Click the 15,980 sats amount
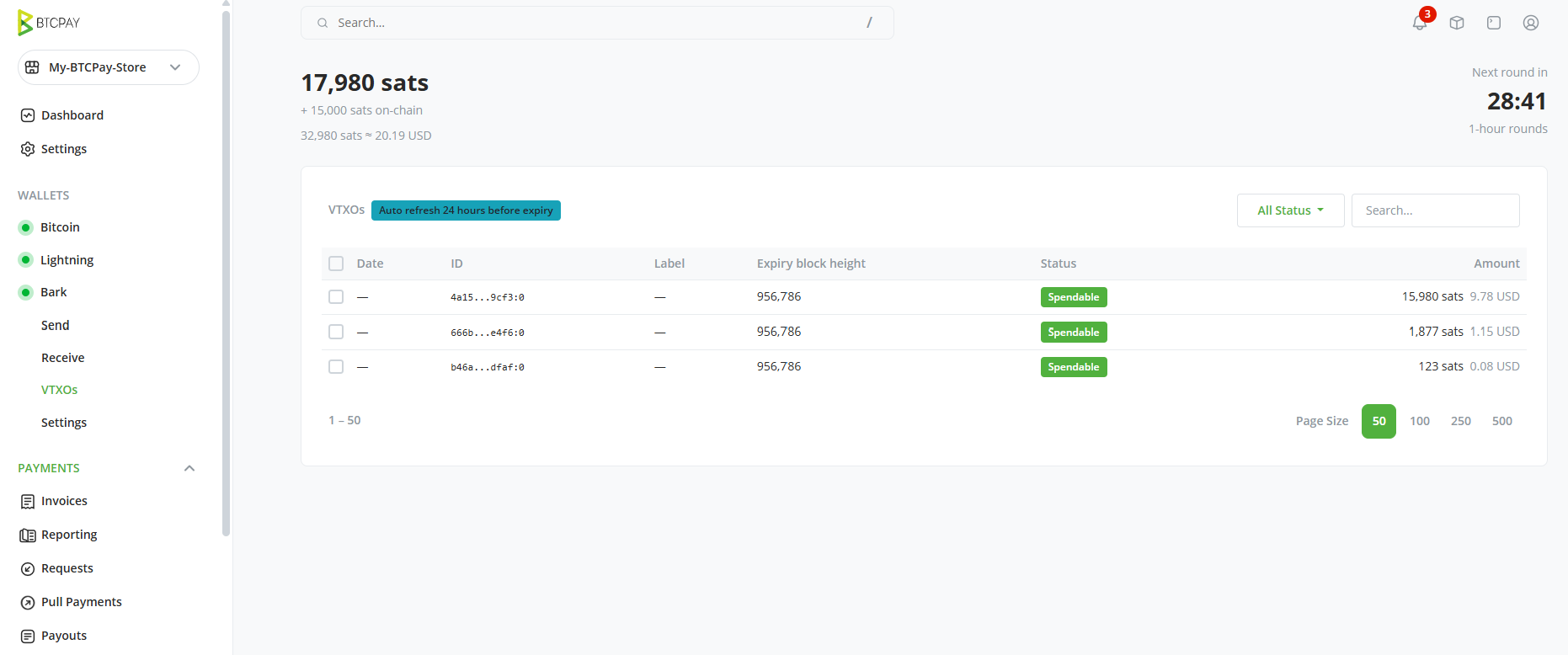Screen dimensions: 1568x655 [x=1432, y=296]
